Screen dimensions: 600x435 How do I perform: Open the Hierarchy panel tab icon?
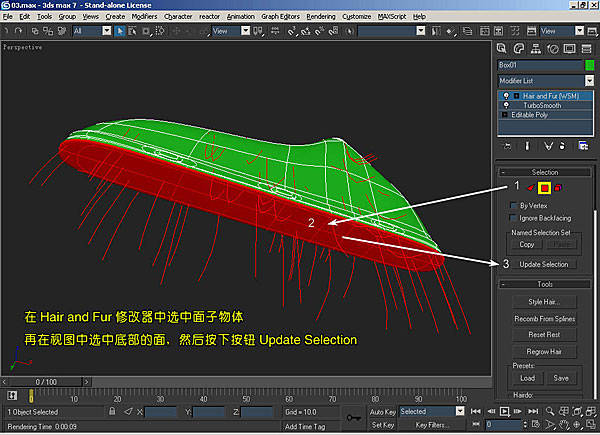click(x=536, y=49)
